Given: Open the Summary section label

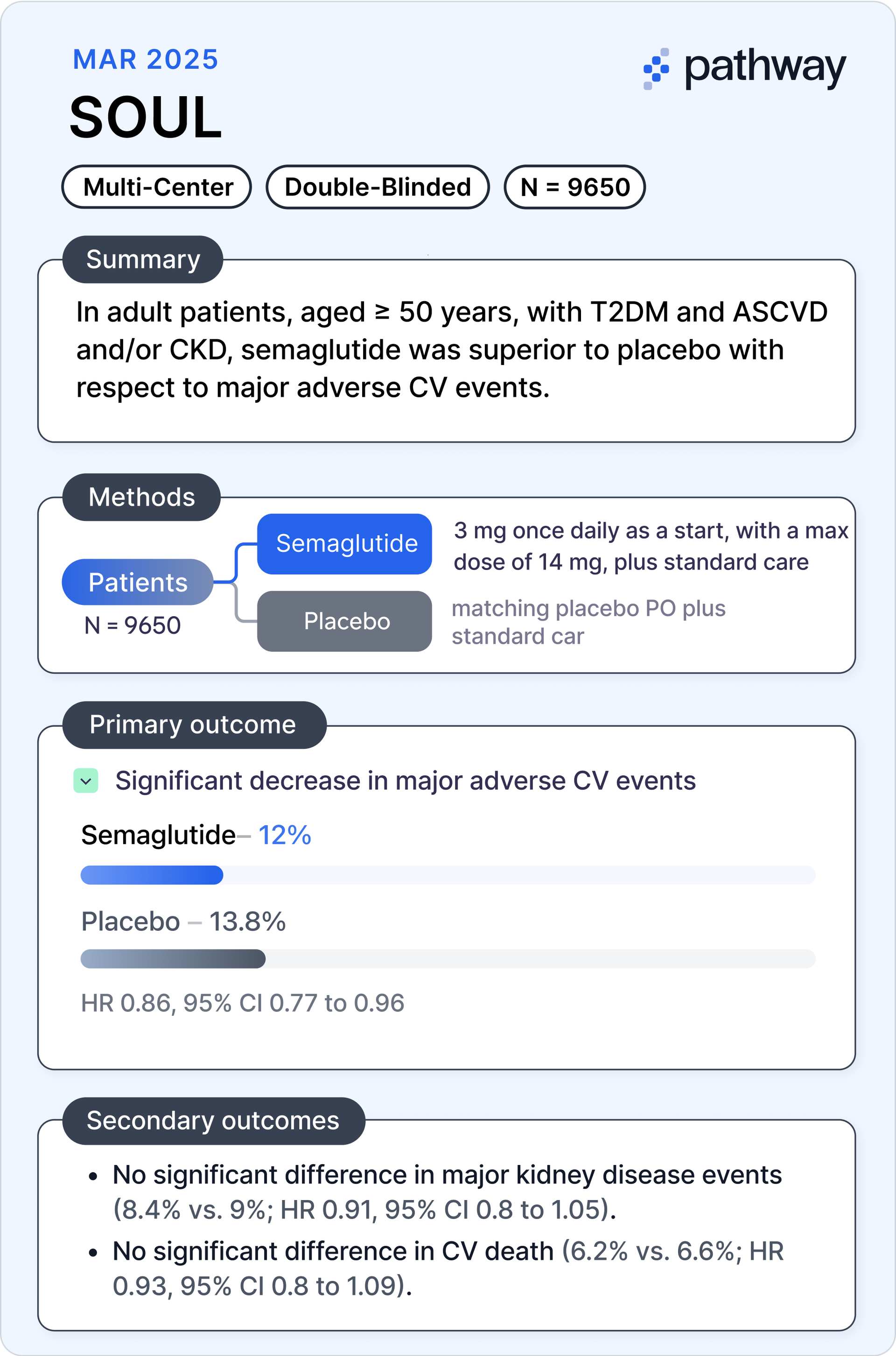Looking at the screenshot, I should pyautogui.click(x=142, y=260).
